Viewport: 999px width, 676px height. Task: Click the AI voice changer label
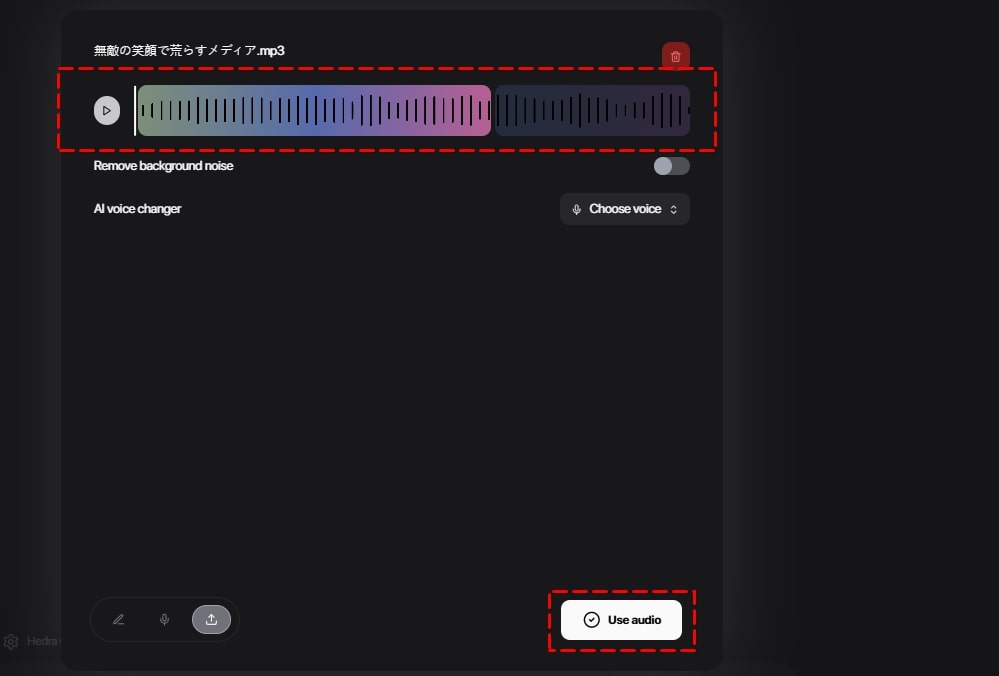point(137,209)
